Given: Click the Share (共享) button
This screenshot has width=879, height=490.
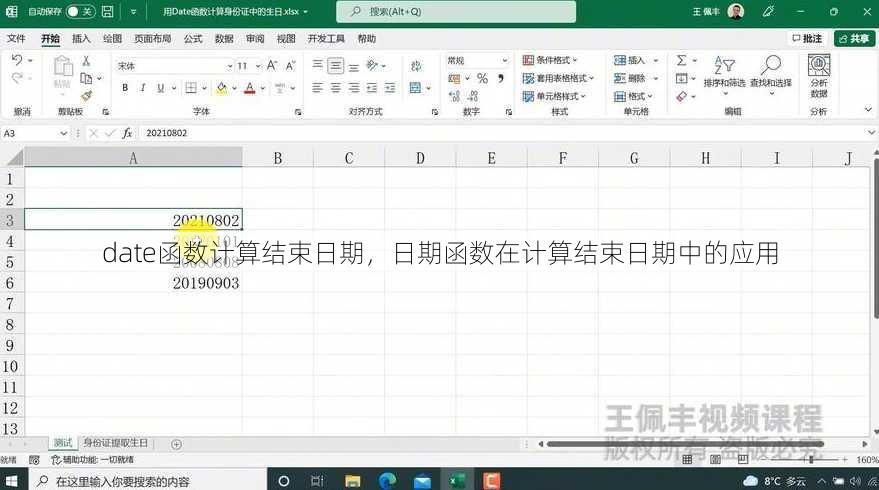Looking at the screenshot, I should 854,39.
